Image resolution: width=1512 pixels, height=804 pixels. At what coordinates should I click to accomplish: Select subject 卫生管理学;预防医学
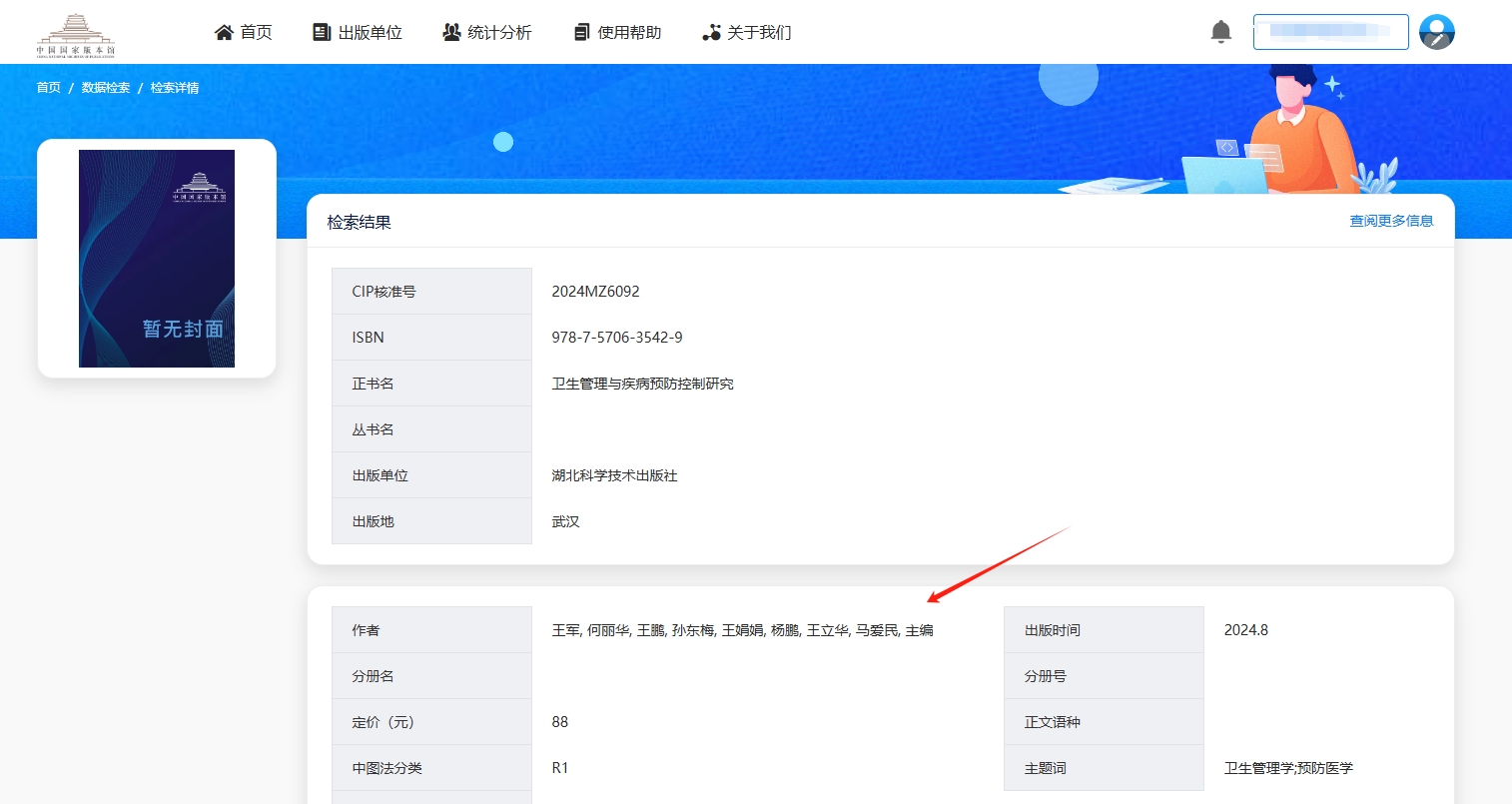pyautogui.click(x=1289, y=768)
